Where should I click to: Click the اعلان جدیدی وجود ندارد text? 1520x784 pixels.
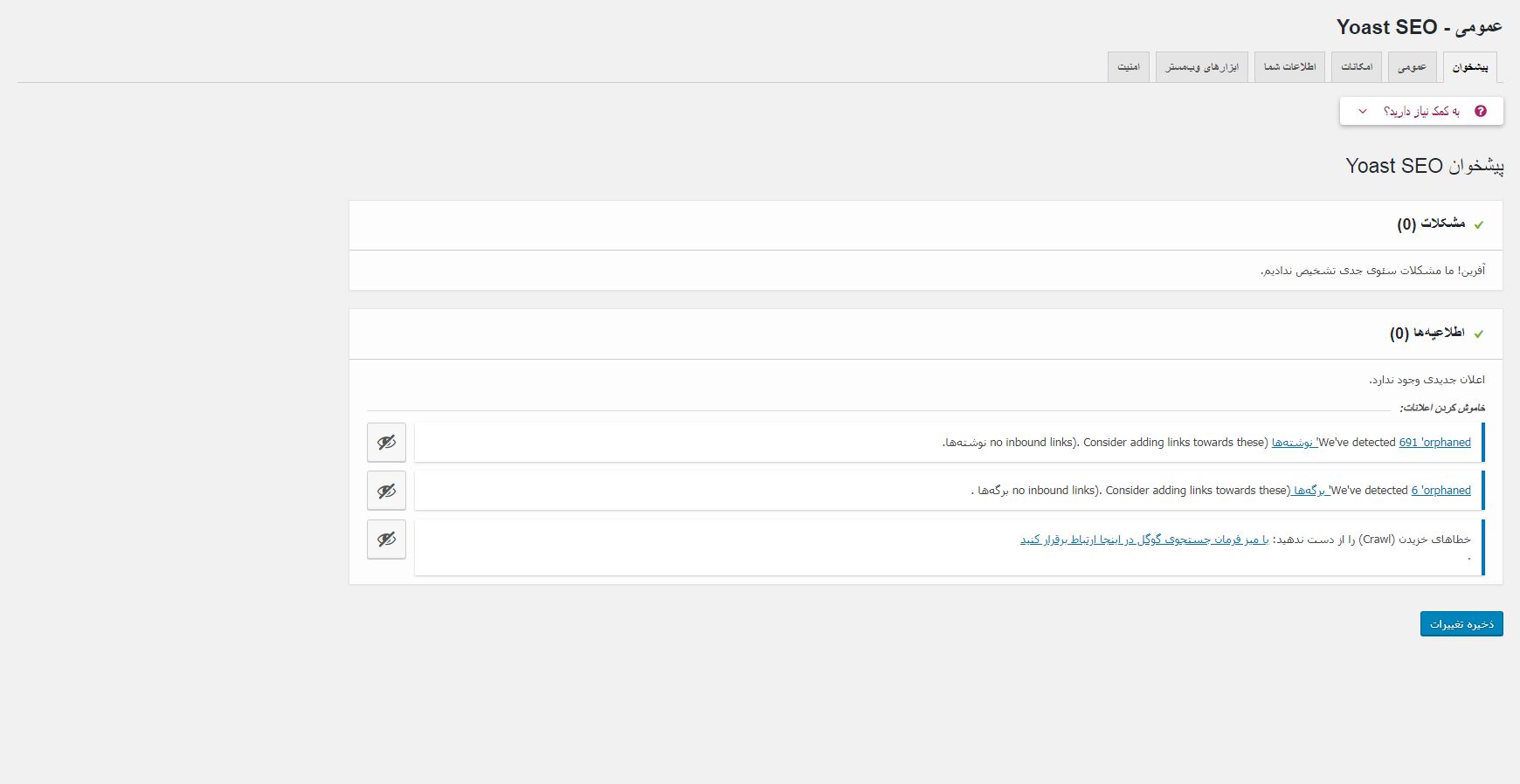click(x=1427, y=380)
